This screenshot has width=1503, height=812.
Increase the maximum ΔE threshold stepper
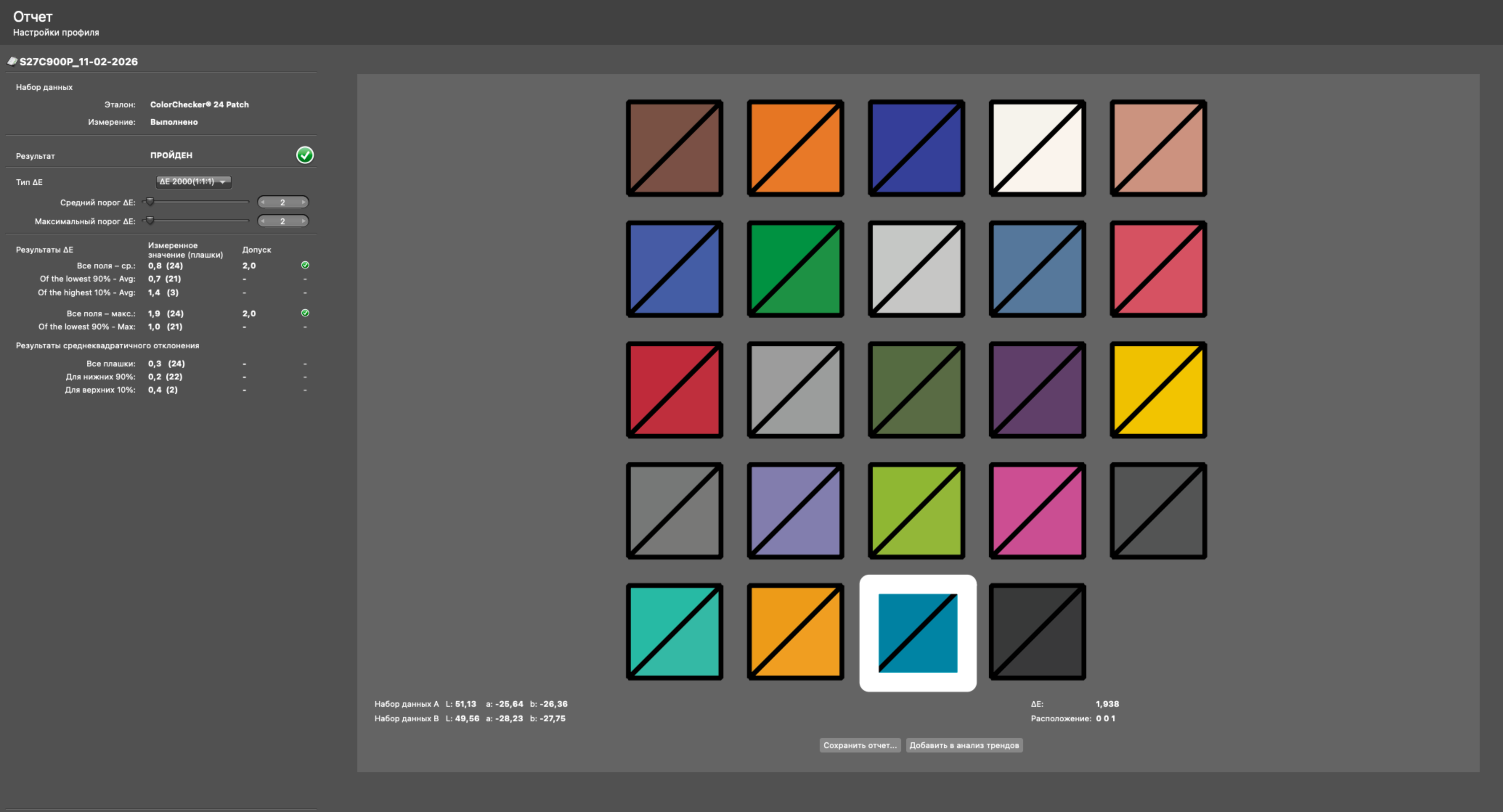(x=303, y=221)
